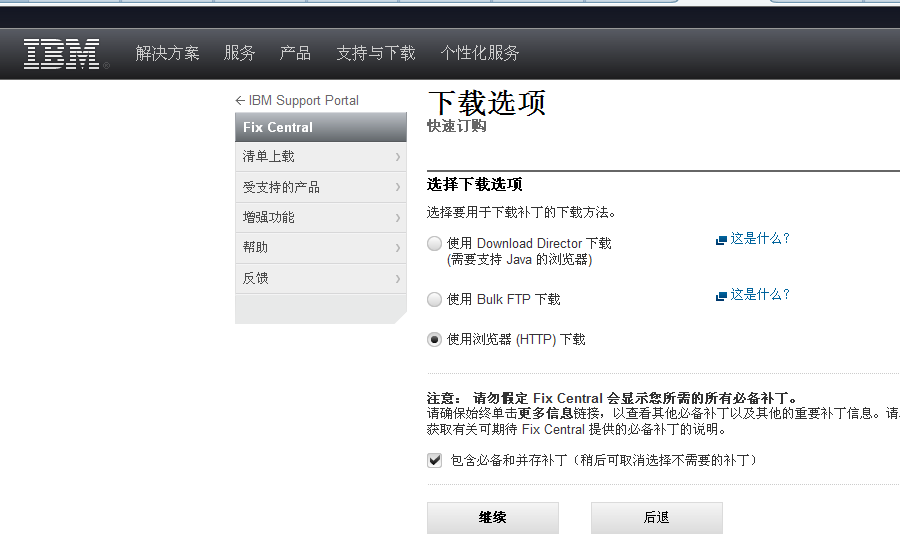Image resolution: width=900 pixels, height=556 pixels.
Task: Click popup icon next to Bulk FTP 这是什么
Action: tap(721, 296)
